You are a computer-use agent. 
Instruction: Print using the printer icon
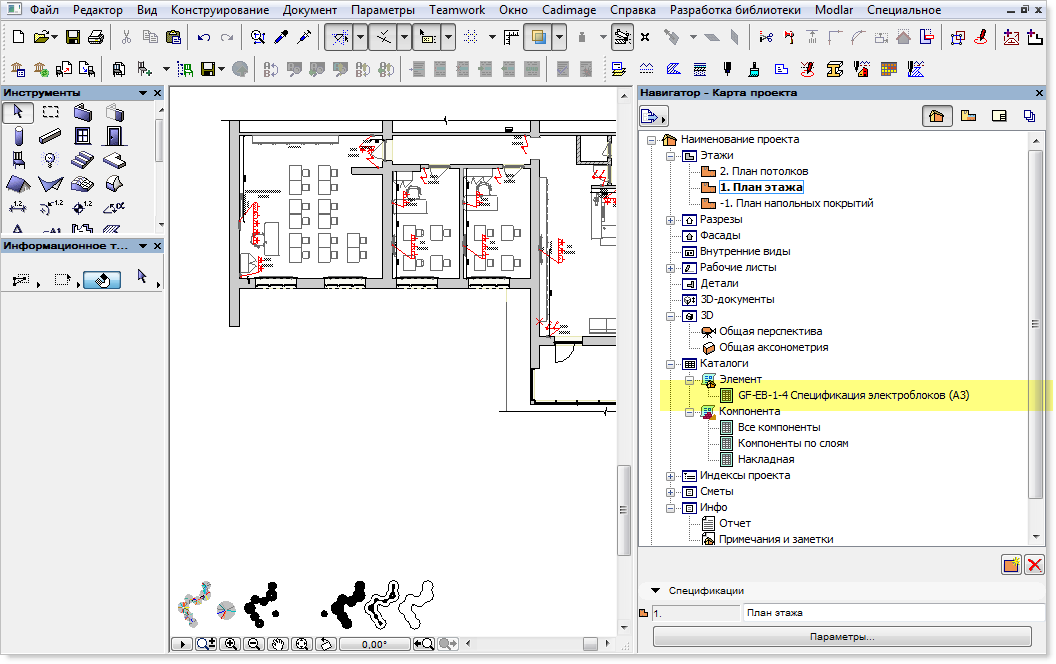pos(96,37)
